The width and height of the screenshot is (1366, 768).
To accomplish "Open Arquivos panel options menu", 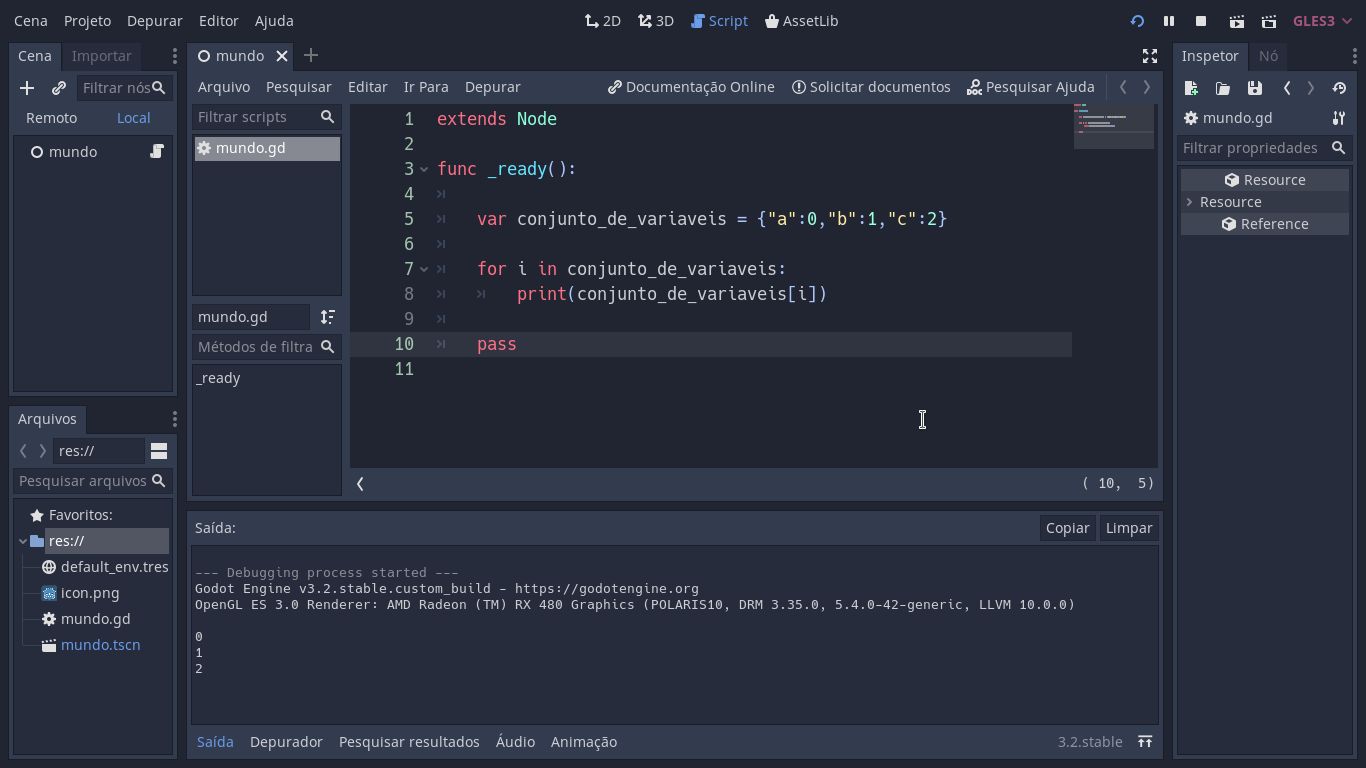I will point(174,419).
